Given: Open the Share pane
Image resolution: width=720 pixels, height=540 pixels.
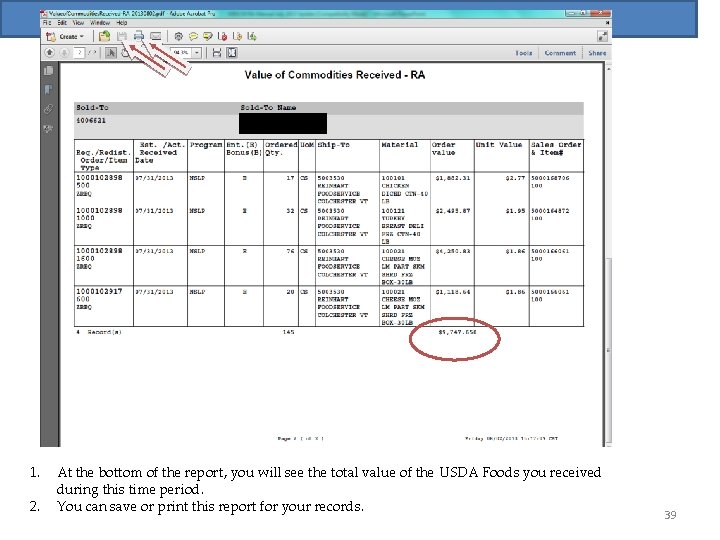Looking at the screenshot, I should 597,53.
